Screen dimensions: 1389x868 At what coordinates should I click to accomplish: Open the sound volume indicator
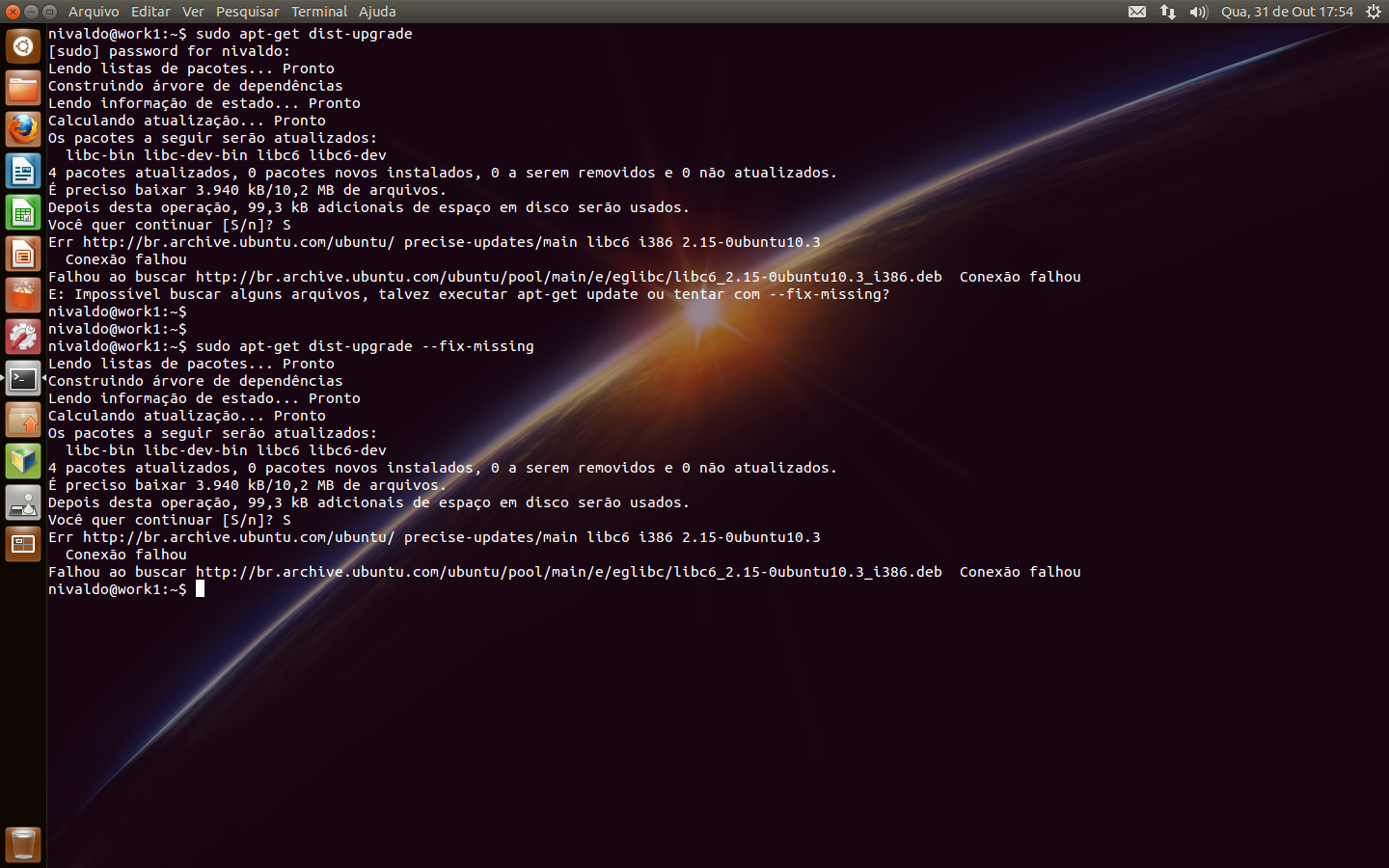1199,12
